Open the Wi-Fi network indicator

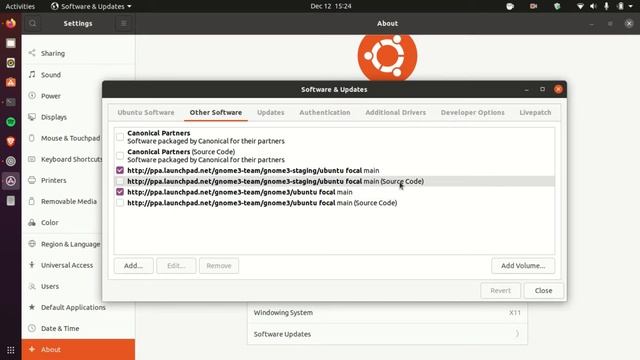pos(580,6)
